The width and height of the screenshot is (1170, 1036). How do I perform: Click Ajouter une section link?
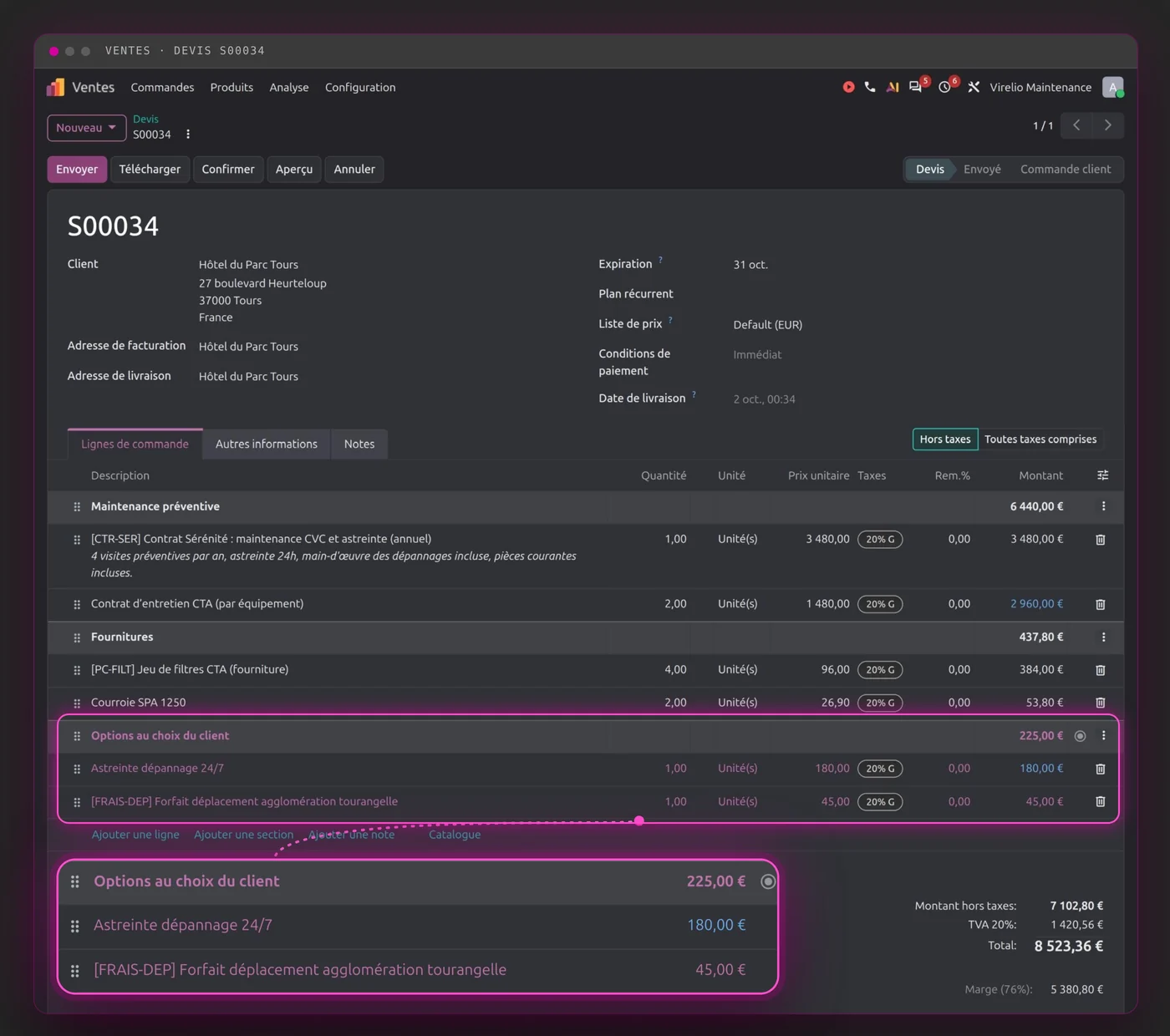[244, 835]
